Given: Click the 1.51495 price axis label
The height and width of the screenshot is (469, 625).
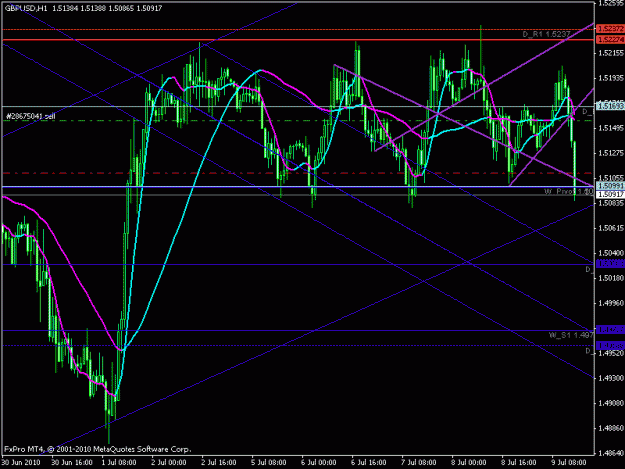Looking at the screenshot, I should 611,128.
